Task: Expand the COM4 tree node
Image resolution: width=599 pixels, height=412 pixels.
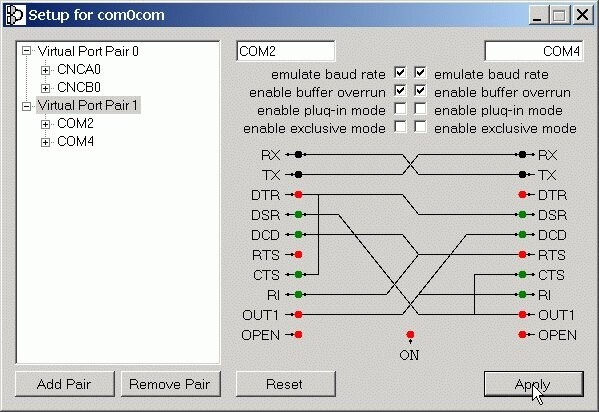Action: (45, 143)
